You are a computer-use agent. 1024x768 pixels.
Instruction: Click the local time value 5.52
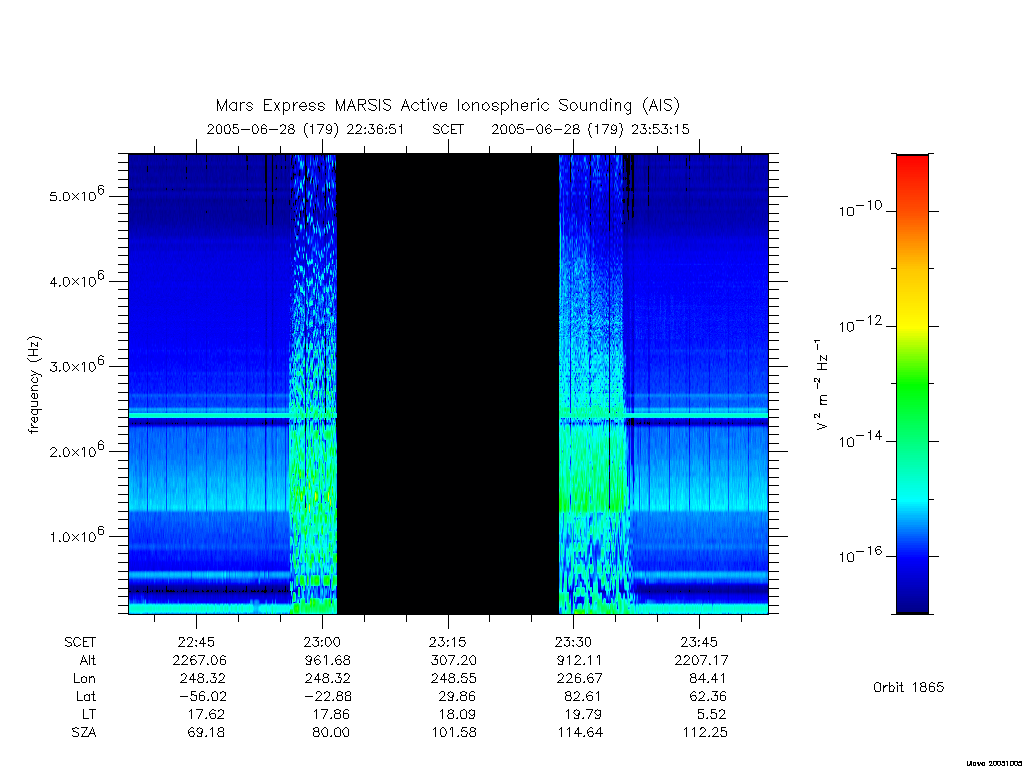[x=712, y=714]
